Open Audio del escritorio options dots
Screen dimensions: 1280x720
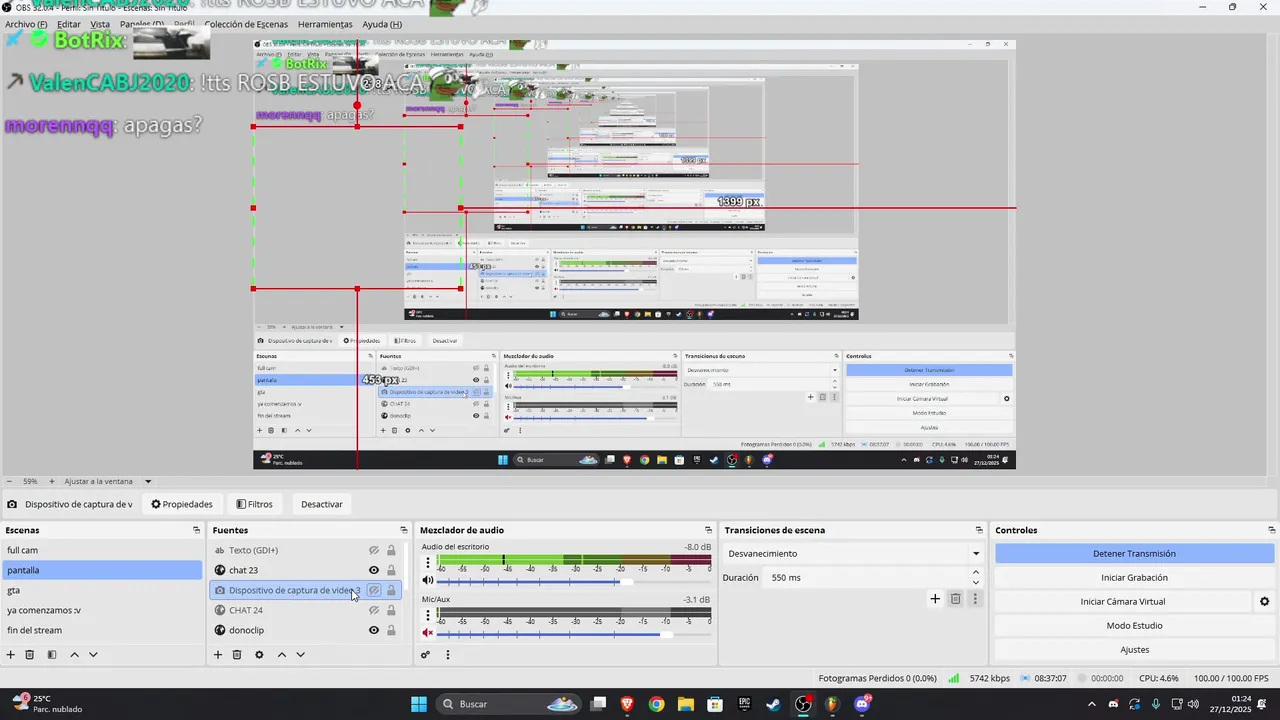[x=428, y=563]
